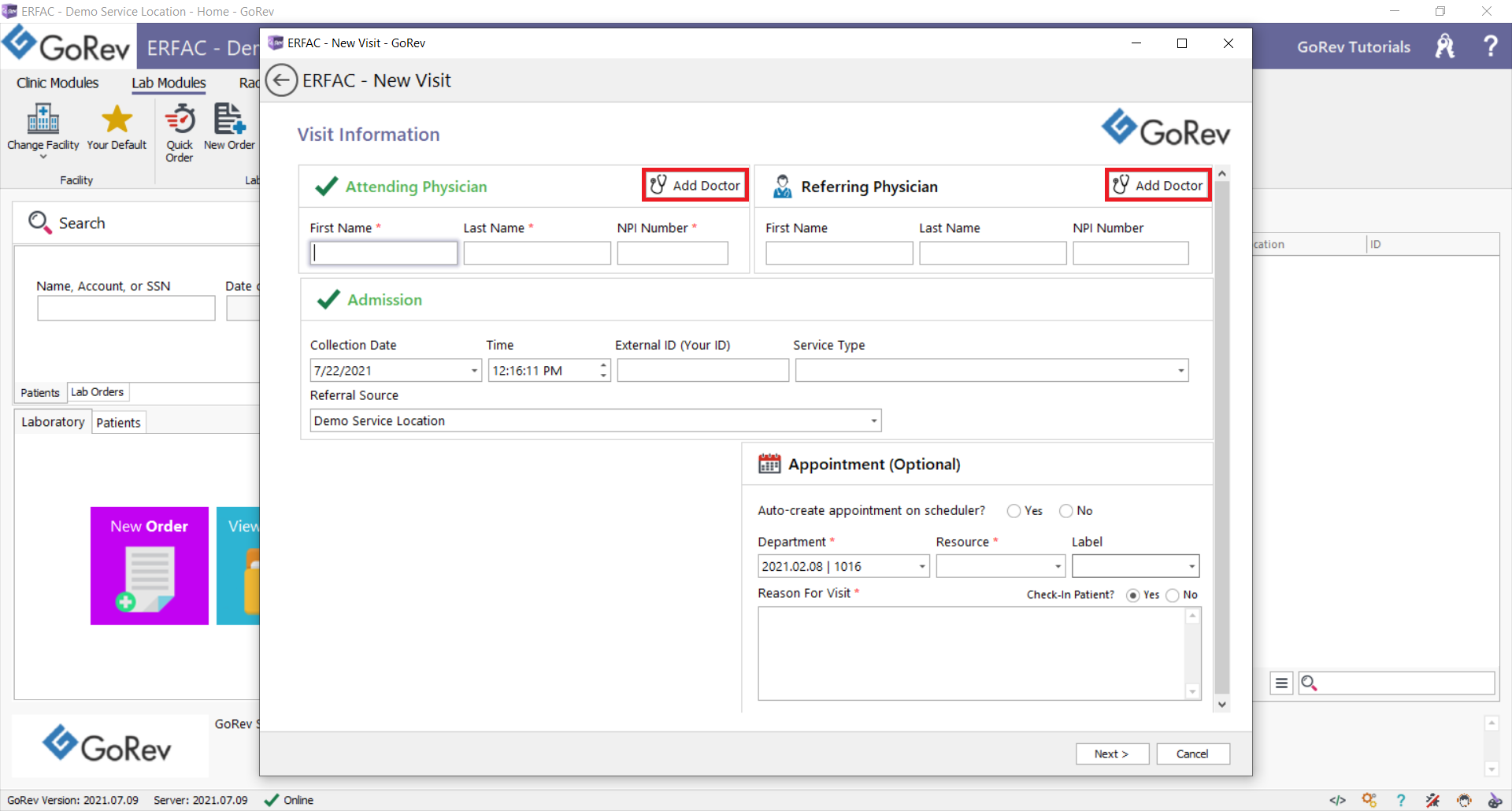Click the dialog vertical scrollbar thumb
The image size is (1512, 811).
click(x=1221, y=437)
